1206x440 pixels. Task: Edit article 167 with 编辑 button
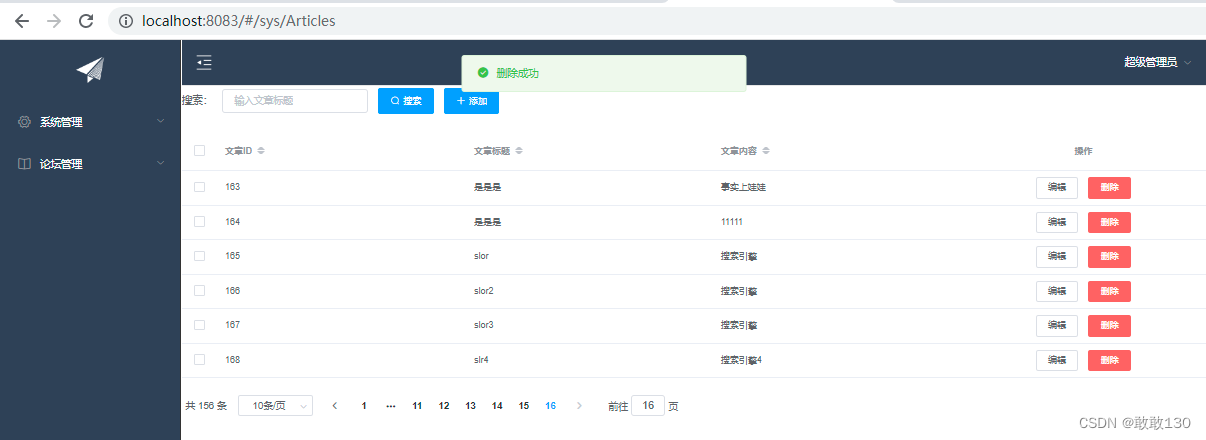tap(1057, 326)
